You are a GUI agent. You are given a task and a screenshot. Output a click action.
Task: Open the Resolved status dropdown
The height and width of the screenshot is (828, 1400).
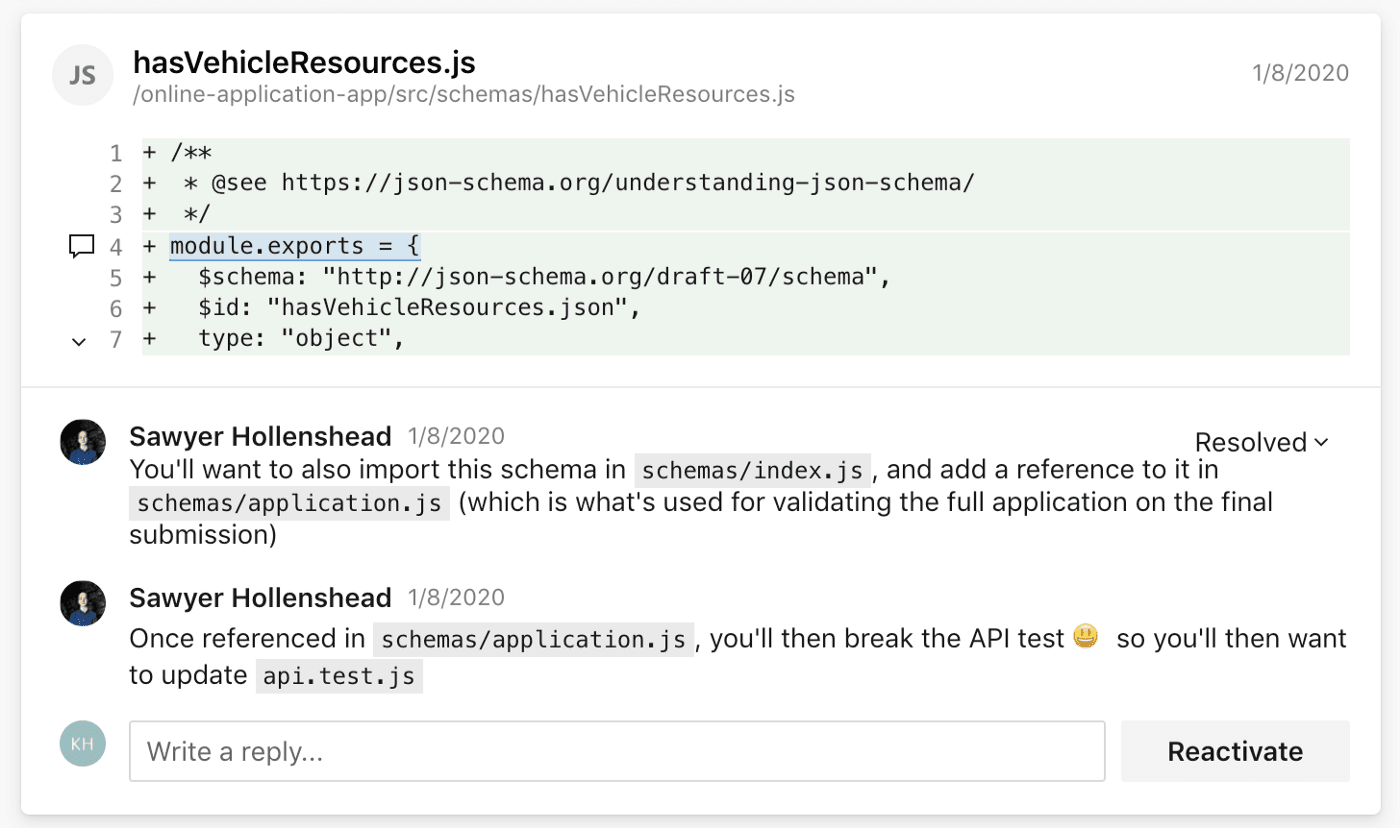[x=1259, y=441]
